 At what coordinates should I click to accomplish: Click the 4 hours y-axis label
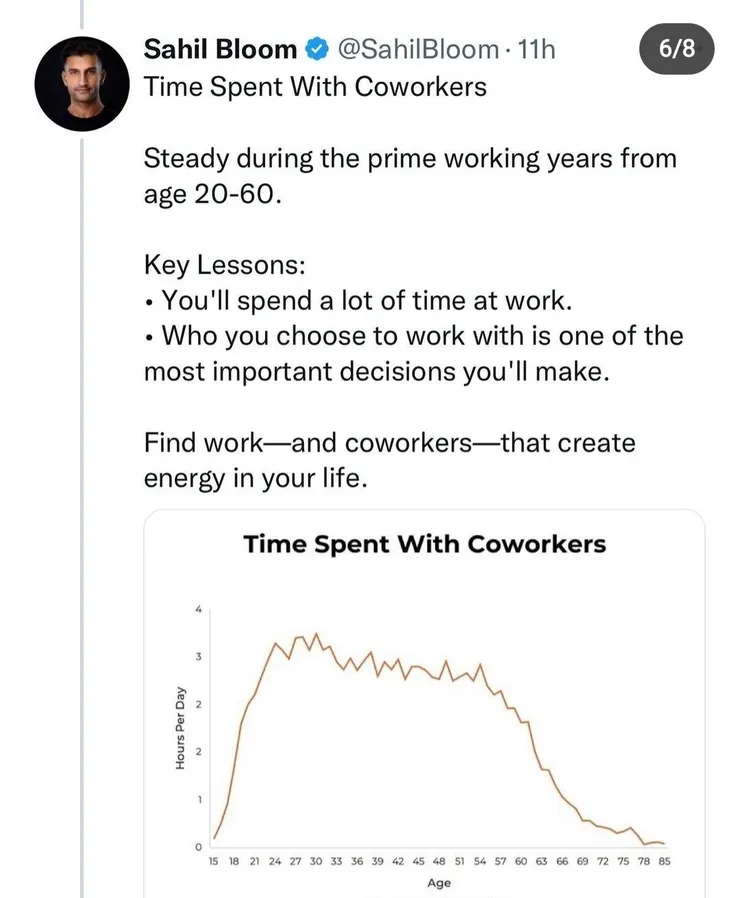(198, 610)
